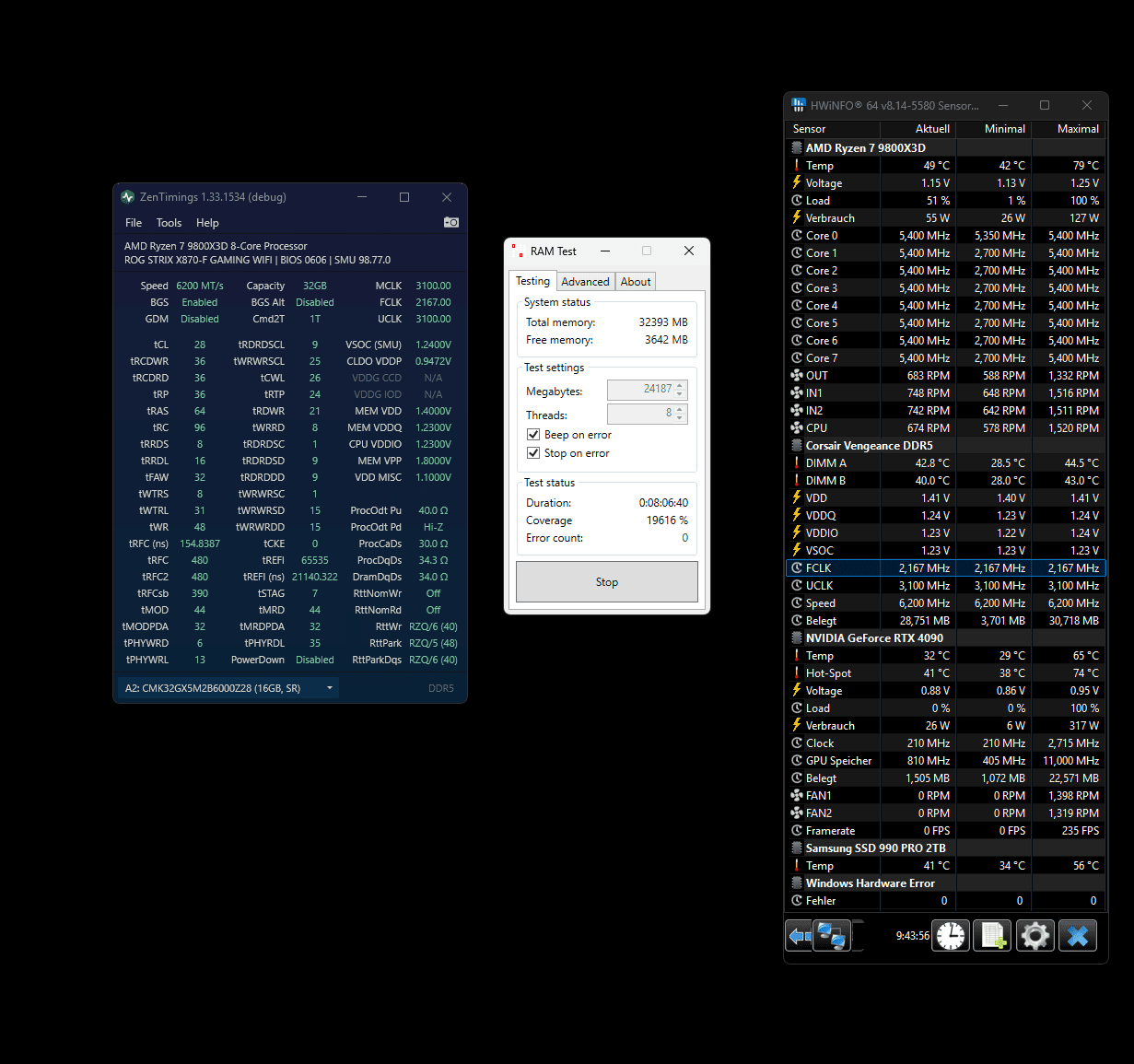
Task: Click the Stop button in RAM Test
Action: pos(607,582)
